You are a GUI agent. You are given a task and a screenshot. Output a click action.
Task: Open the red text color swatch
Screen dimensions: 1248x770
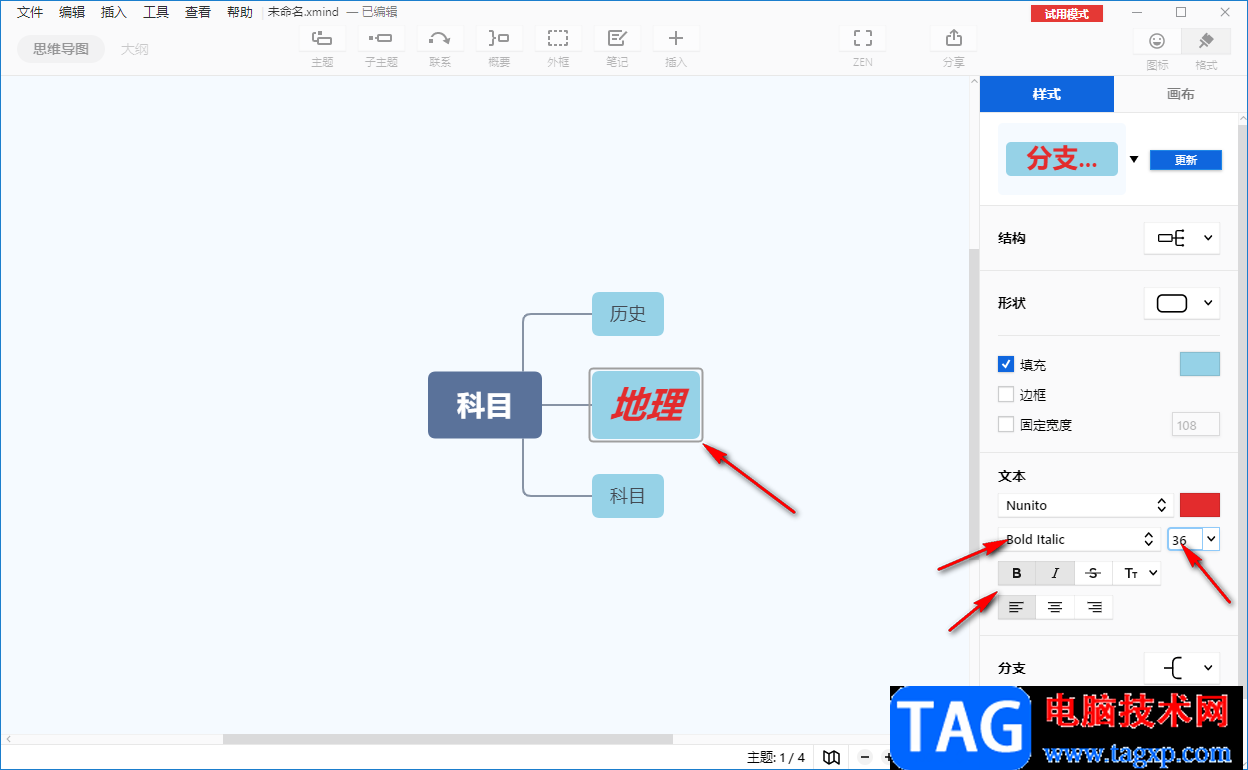tap(1200, 505)
